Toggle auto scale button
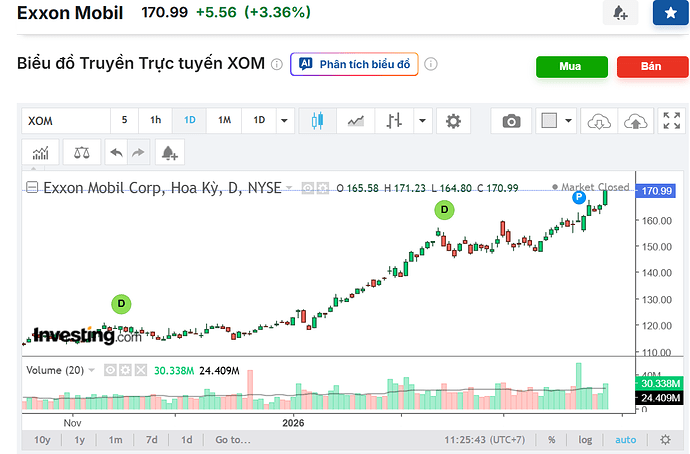The image size is (690, 454). point(625,440)
